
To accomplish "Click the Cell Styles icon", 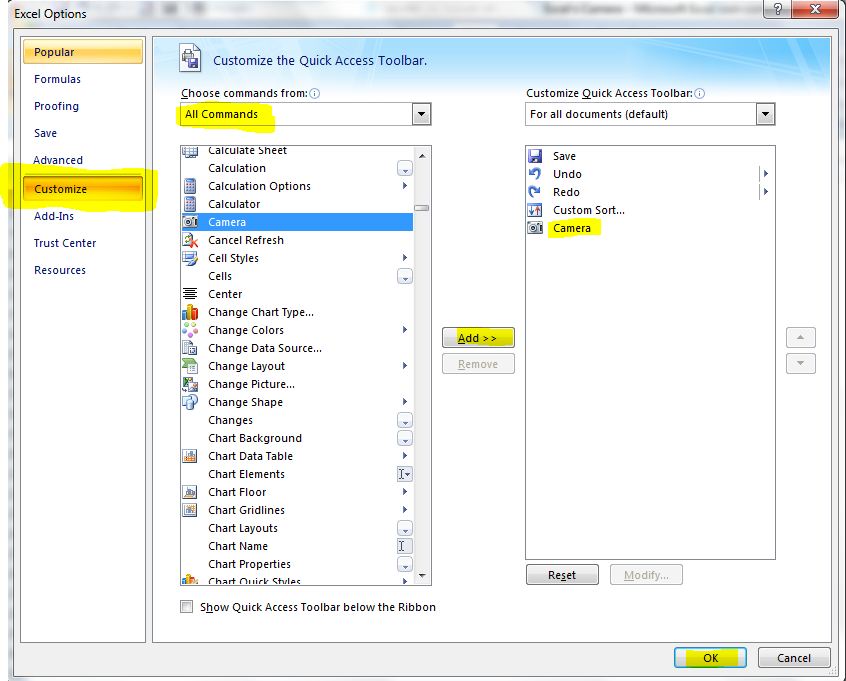I will [190, 258].
